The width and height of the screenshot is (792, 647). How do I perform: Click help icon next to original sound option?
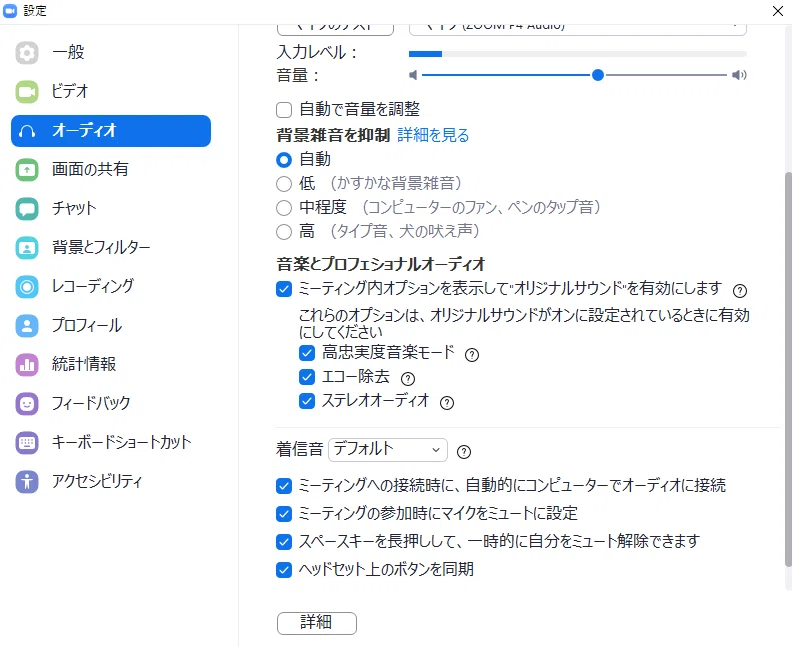click(739, 290)
